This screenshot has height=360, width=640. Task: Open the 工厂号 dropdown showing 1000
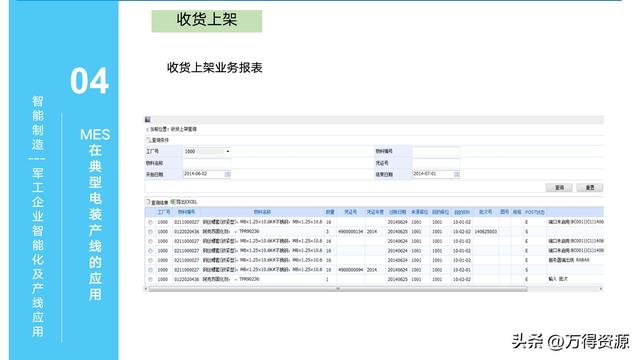coord(207,151)
